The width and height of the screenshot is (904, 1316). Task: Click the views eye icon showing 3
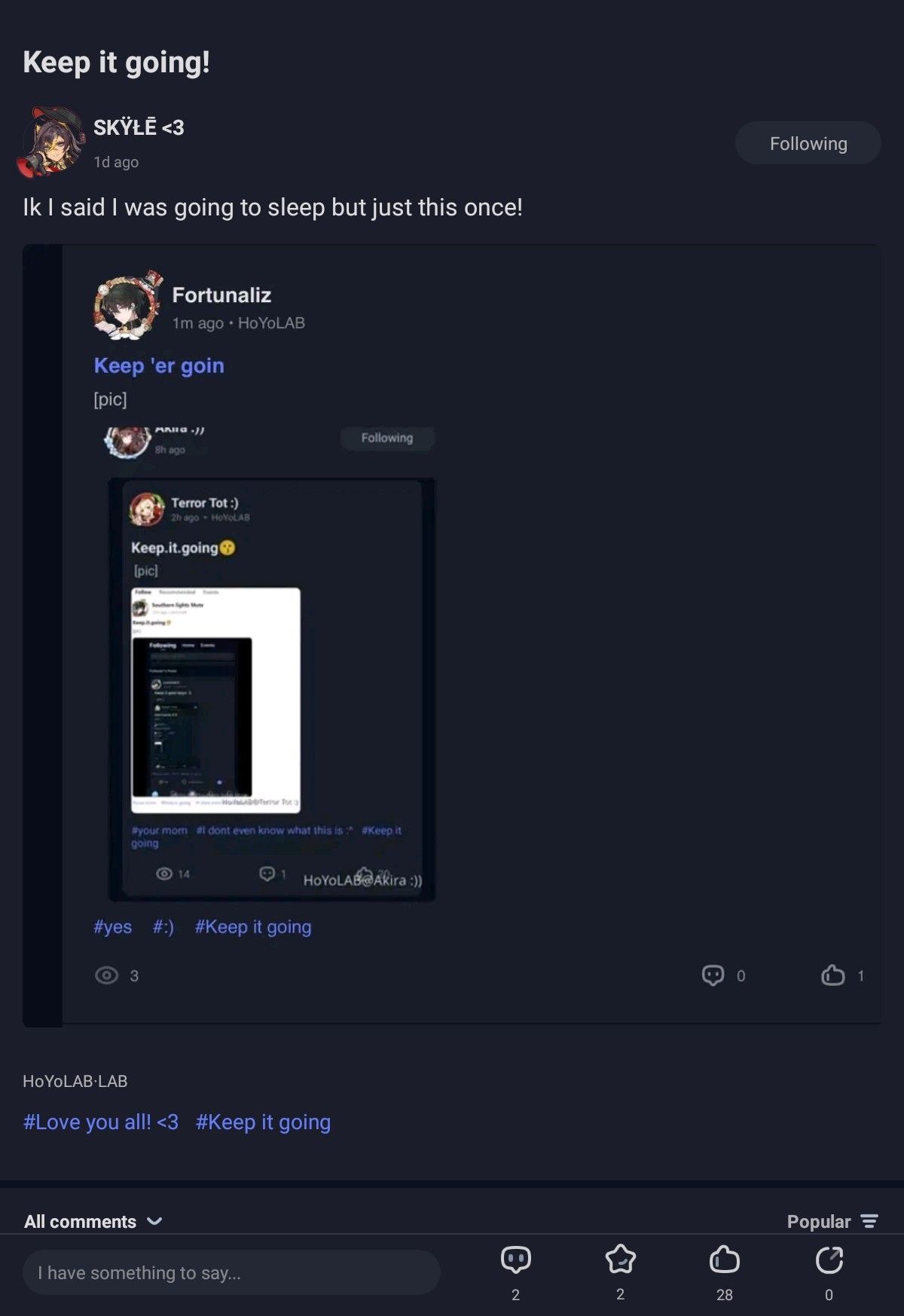(x=107, y=976)
